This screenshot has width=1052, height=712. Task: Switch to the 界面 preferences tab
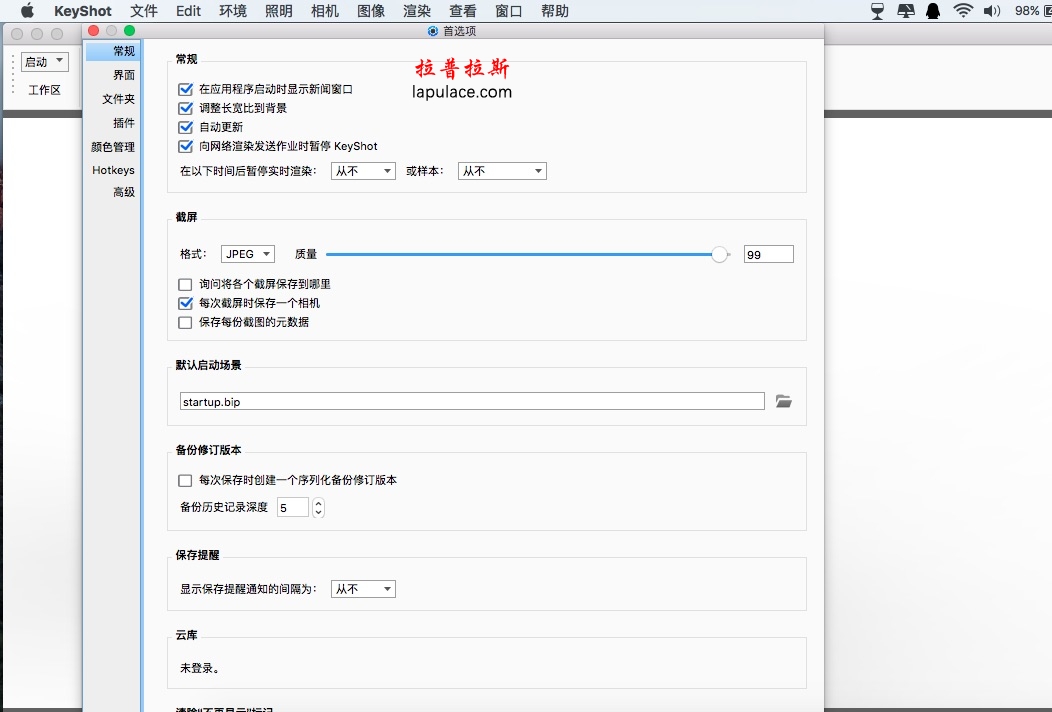point(123,74)
